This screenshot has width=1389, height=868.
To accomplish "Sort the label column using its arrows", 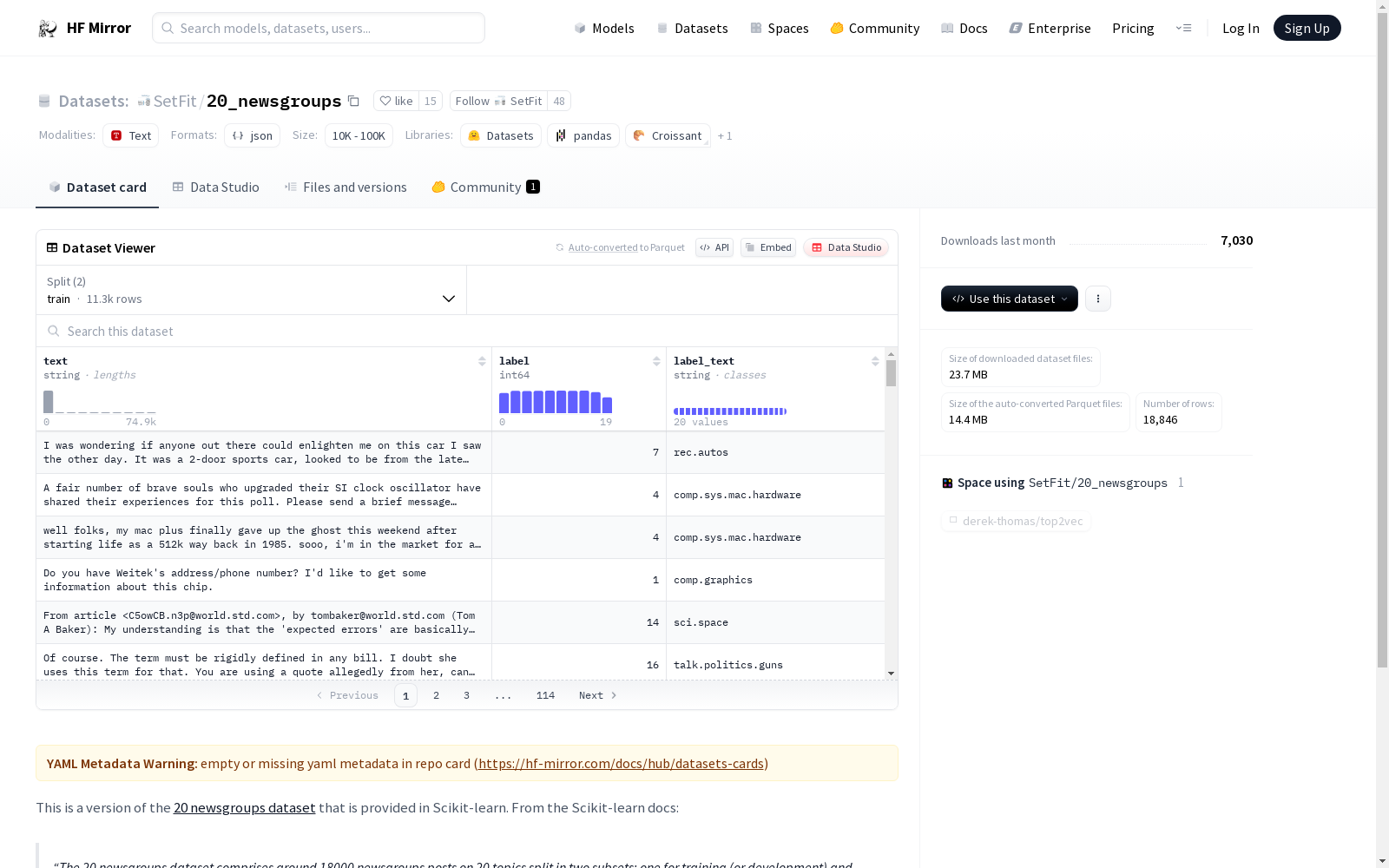I will tap(656, 361).
